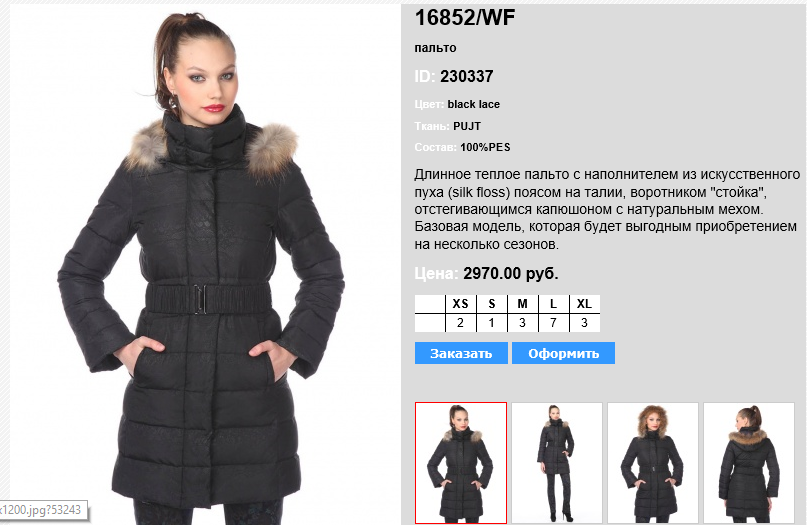Select the front-view thumbnail with red border

tap(461, 463)
